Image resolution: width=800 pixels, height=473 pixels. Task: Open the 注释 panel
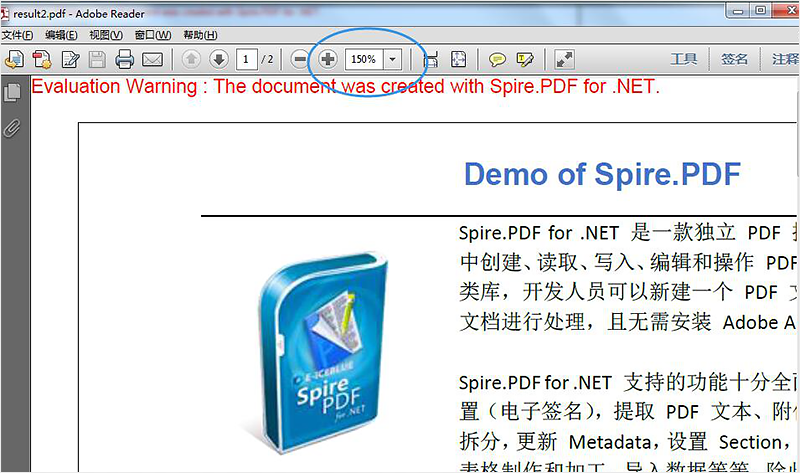coord(785,59)
